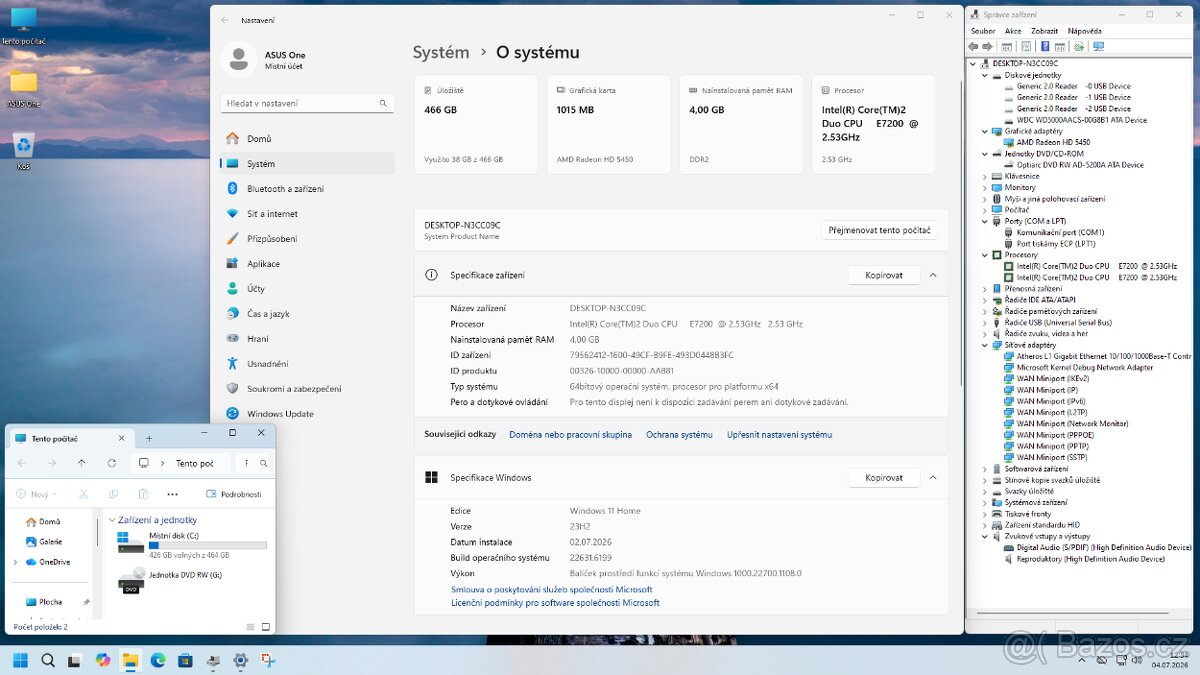Image resolution: width=1200 pixels, height=675 pixels.
Task: Go to Domů in Settings sidebar
Action: (307, 138)
